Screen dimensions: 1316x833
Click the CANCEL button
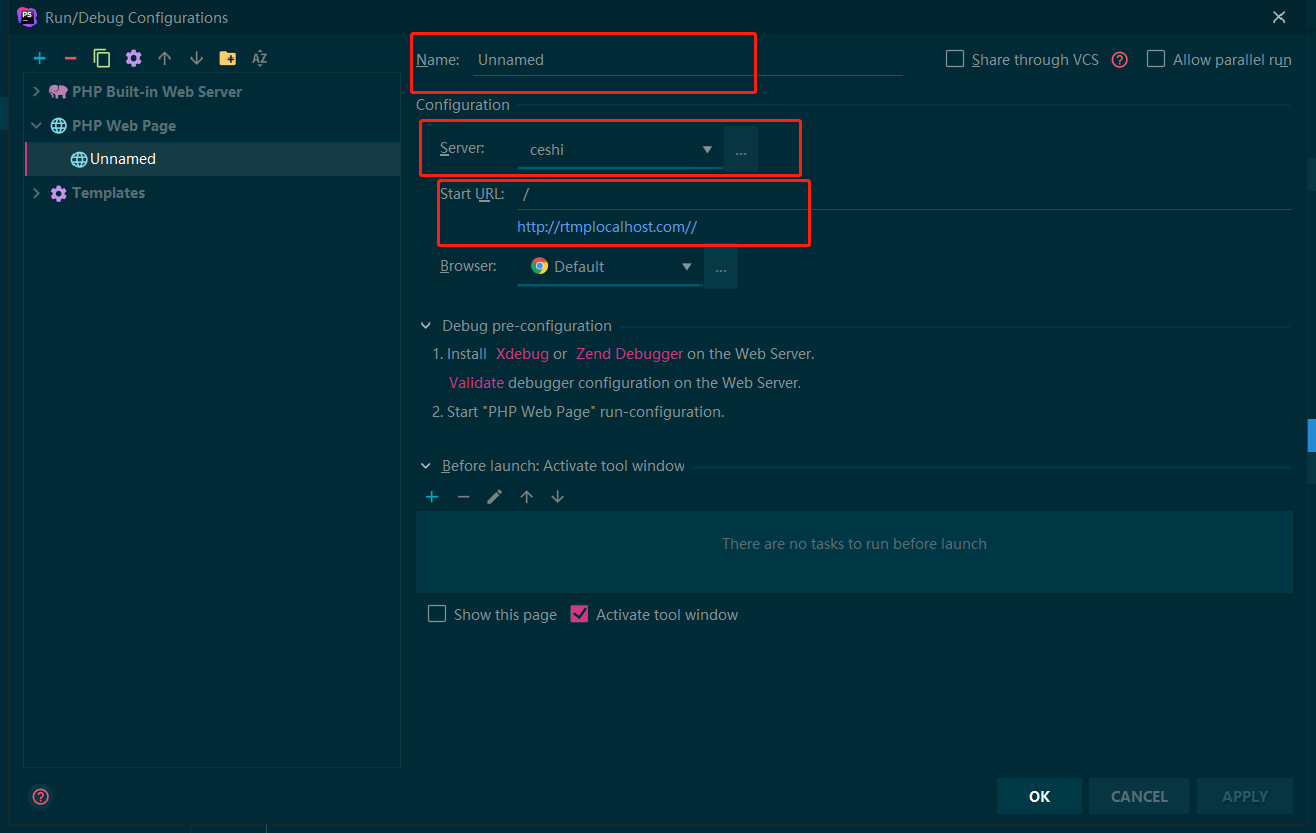1139,796
